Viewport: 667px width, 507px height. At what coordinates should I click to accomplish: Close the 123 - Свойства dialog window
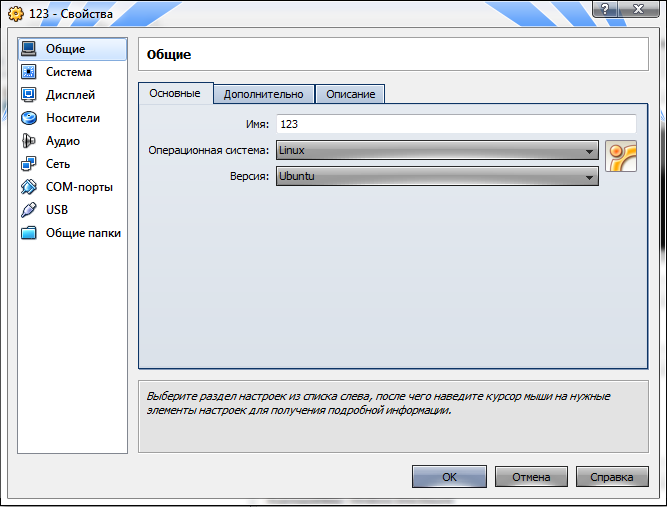click(x=638, y=9)
